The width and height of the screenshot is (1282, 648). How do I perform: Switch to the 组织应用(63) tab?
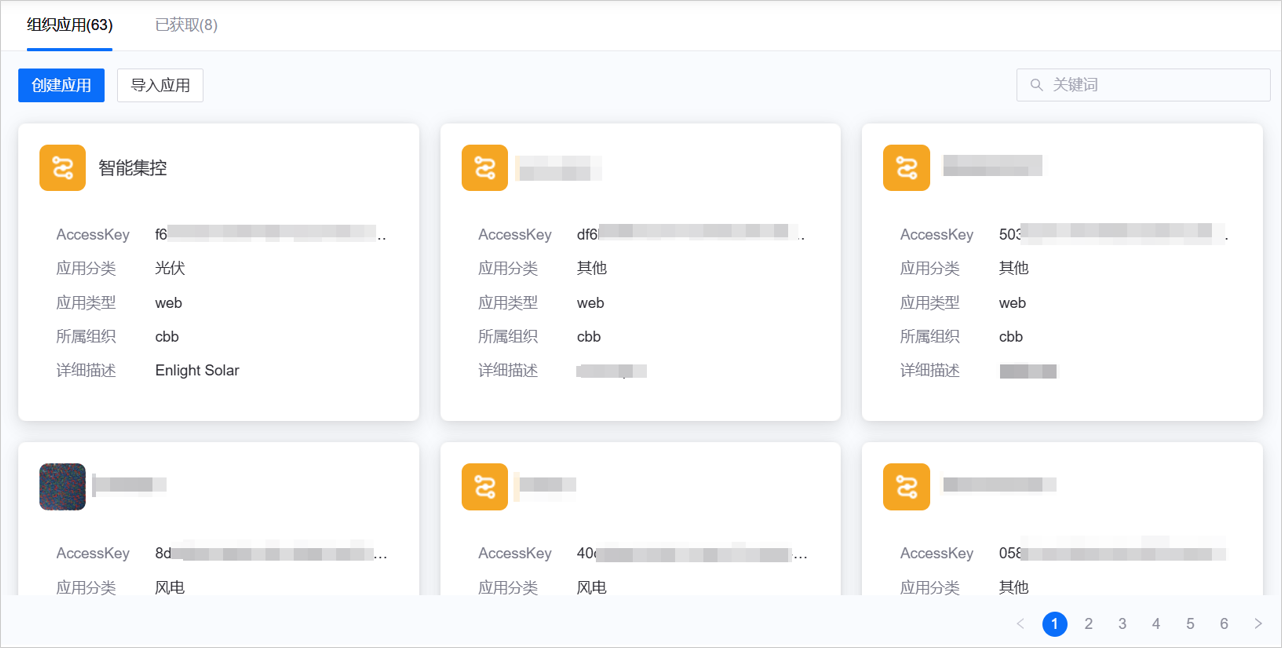tap(69, 25)
